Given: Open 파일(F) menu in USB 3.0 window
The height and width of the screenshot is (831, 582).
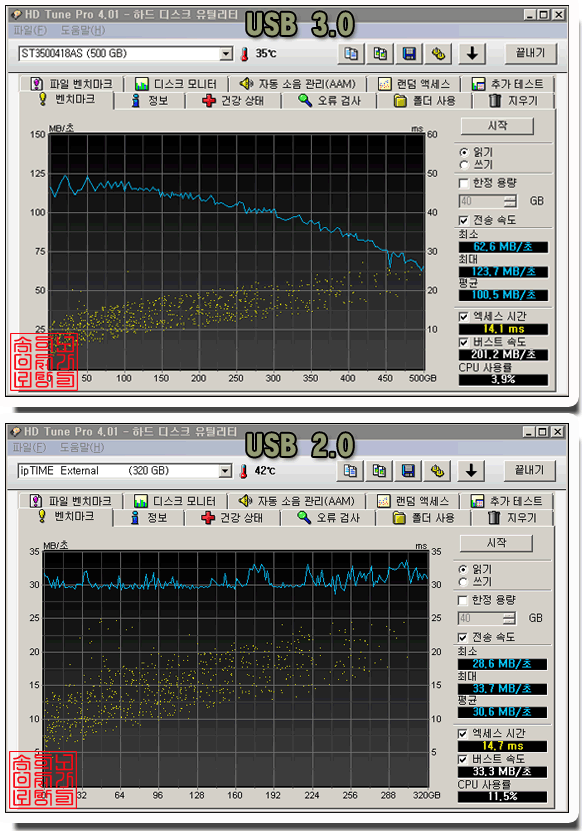Looking at the screenshot, I should pos(30,30).
